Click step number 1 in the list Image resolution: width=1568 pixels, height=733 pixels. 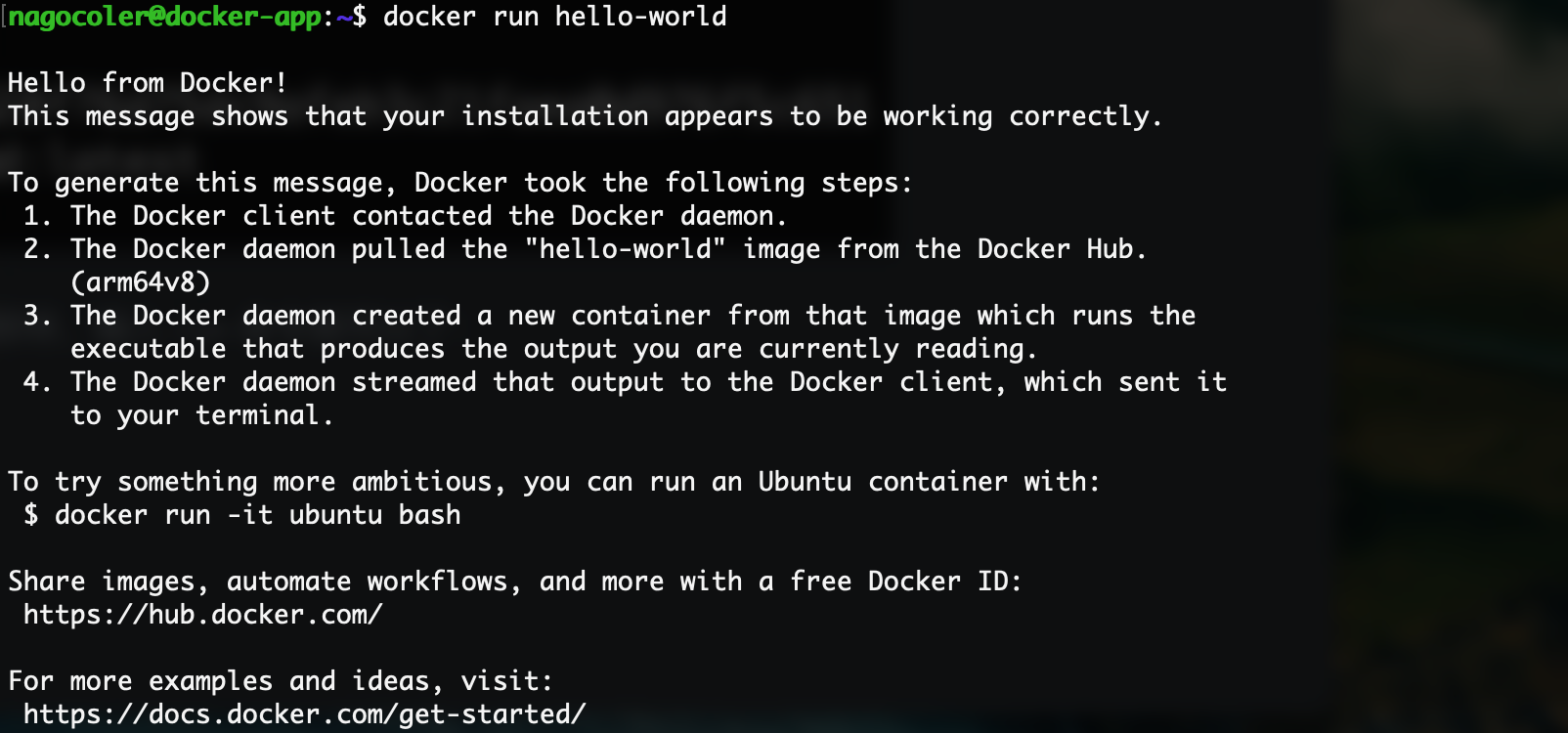(36, 216)
